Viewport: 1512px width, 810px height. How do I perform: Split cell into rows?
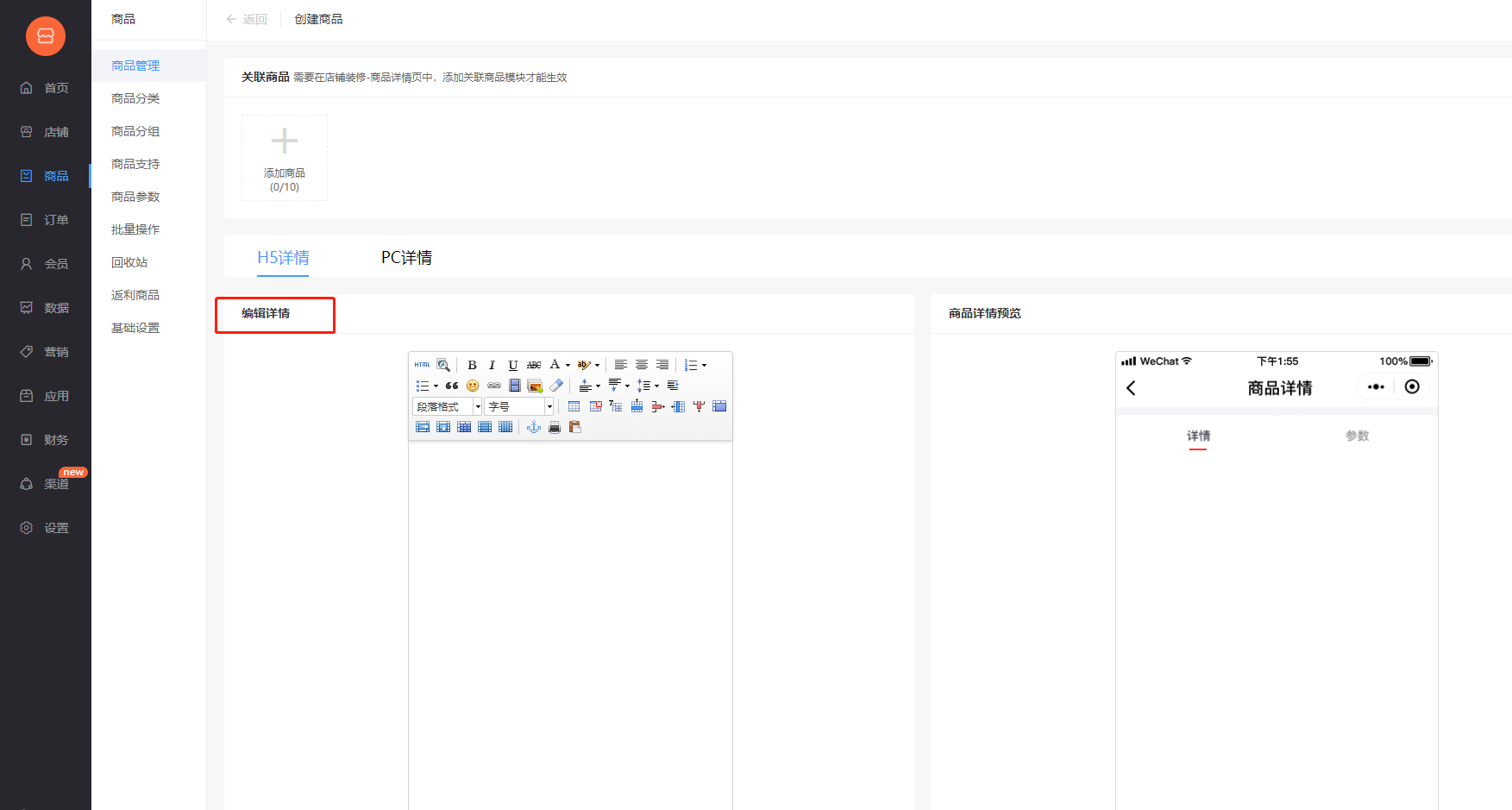coord(485,427)
